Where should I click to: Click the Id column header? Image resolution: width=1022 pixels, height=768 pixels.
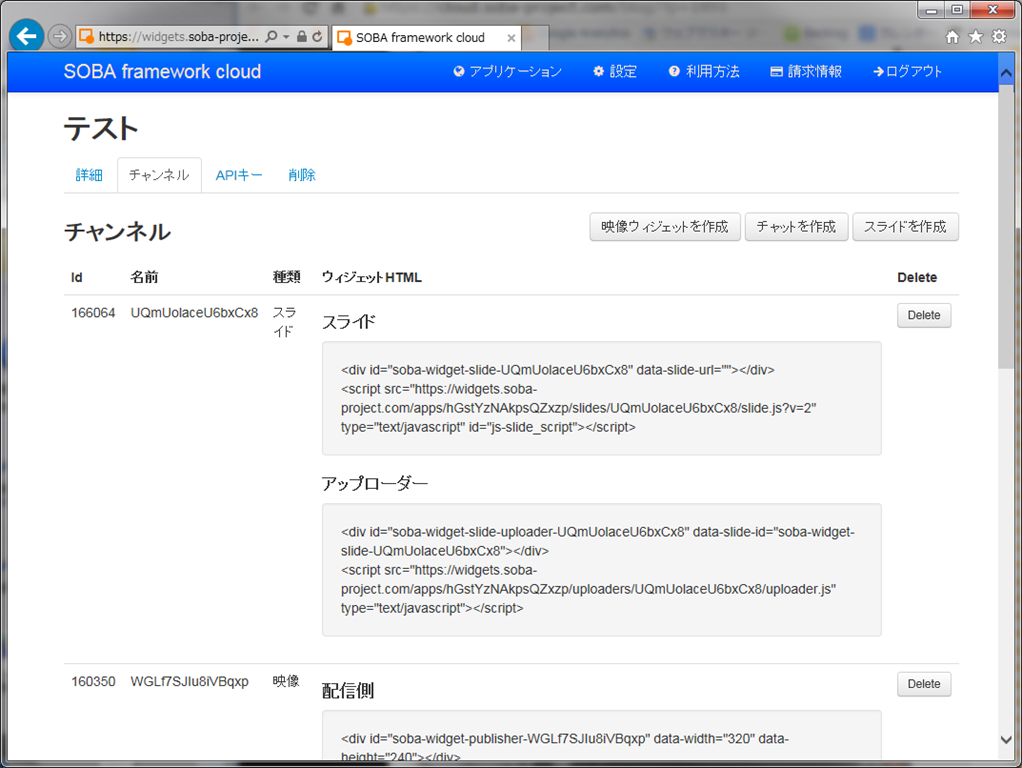click(x=77, y=278)
